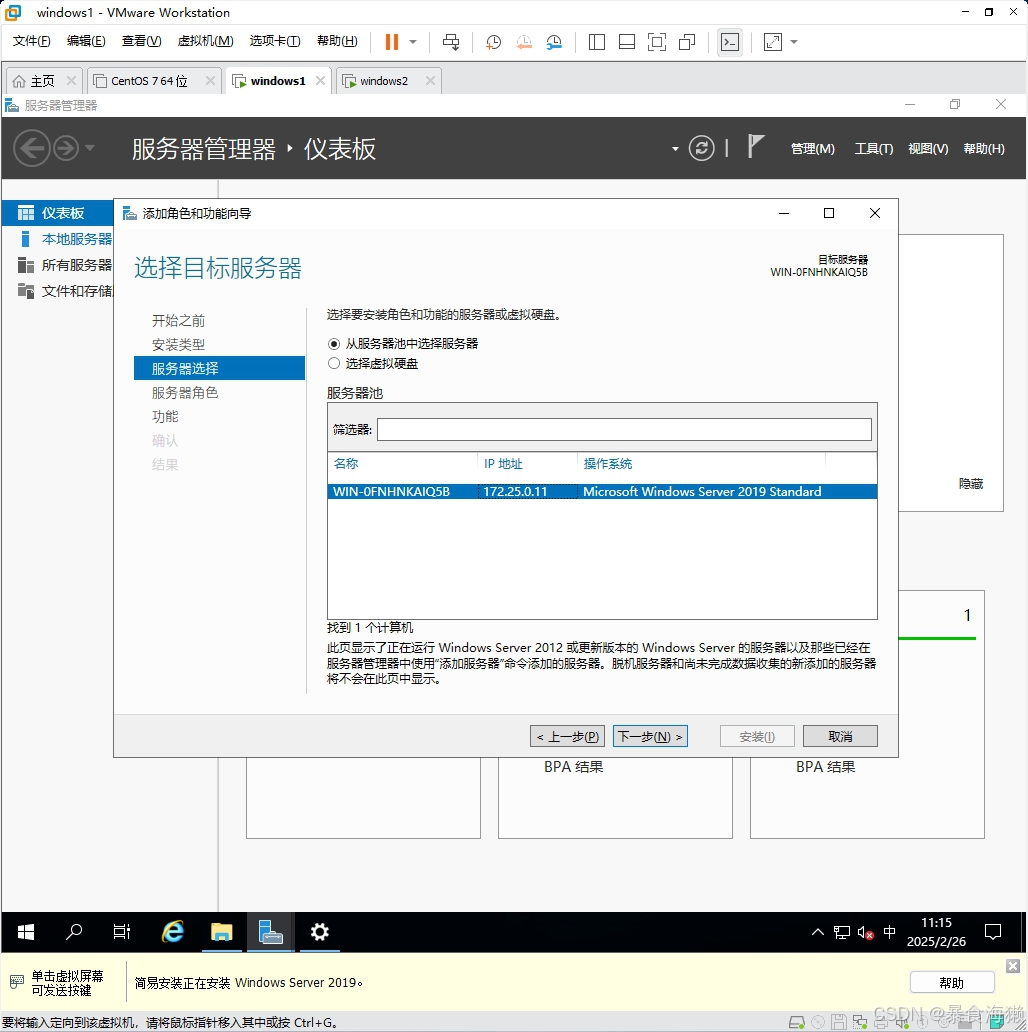This screenshot has height=1032, width=1028.
Task: Click the stretch guest display icon
Action: 773,41
